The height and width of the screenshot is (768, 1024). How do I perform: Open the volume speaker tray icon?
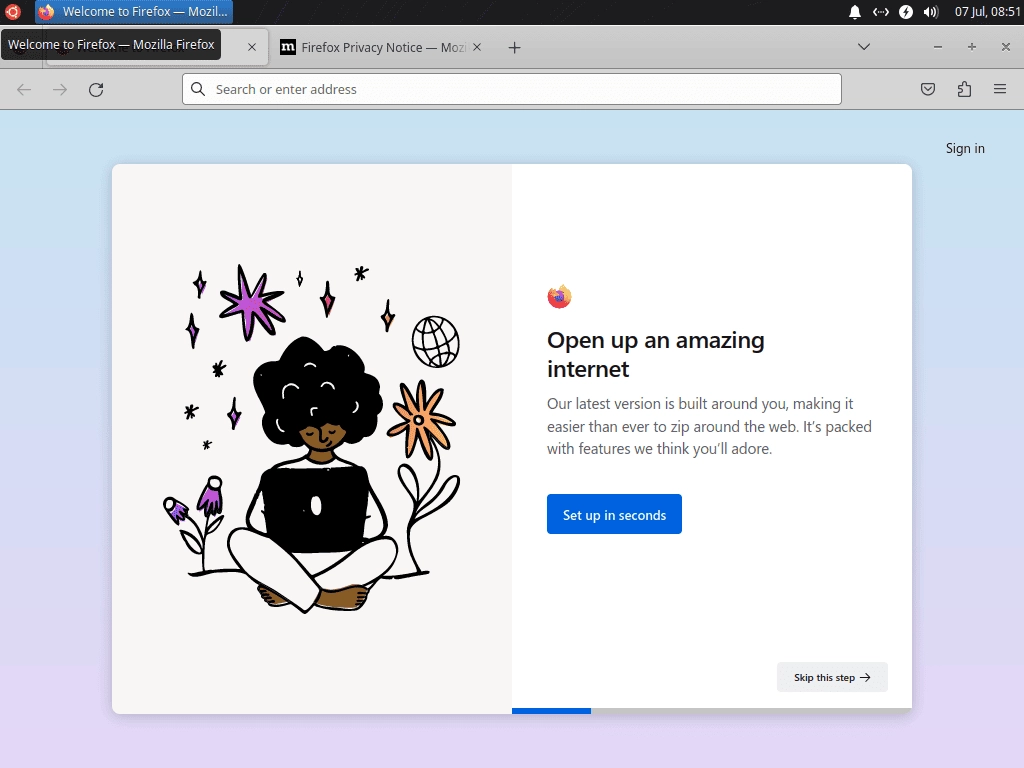point(931,12)
